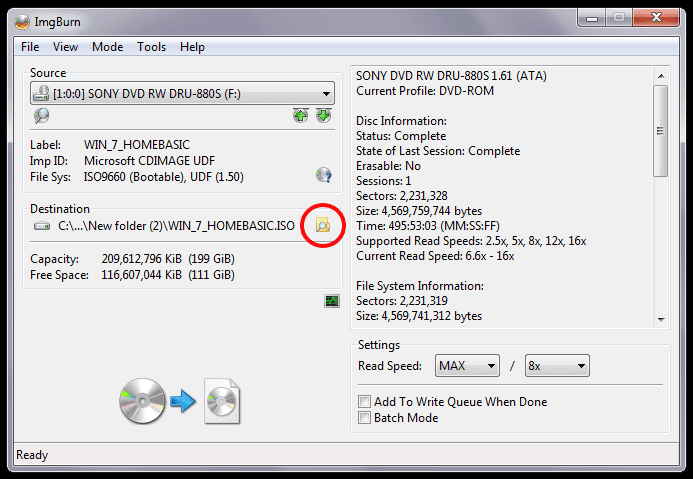The width and height of the screenshot is (693, 479).
Task: Open the log window via monitor icon
Action: [332, 301]
